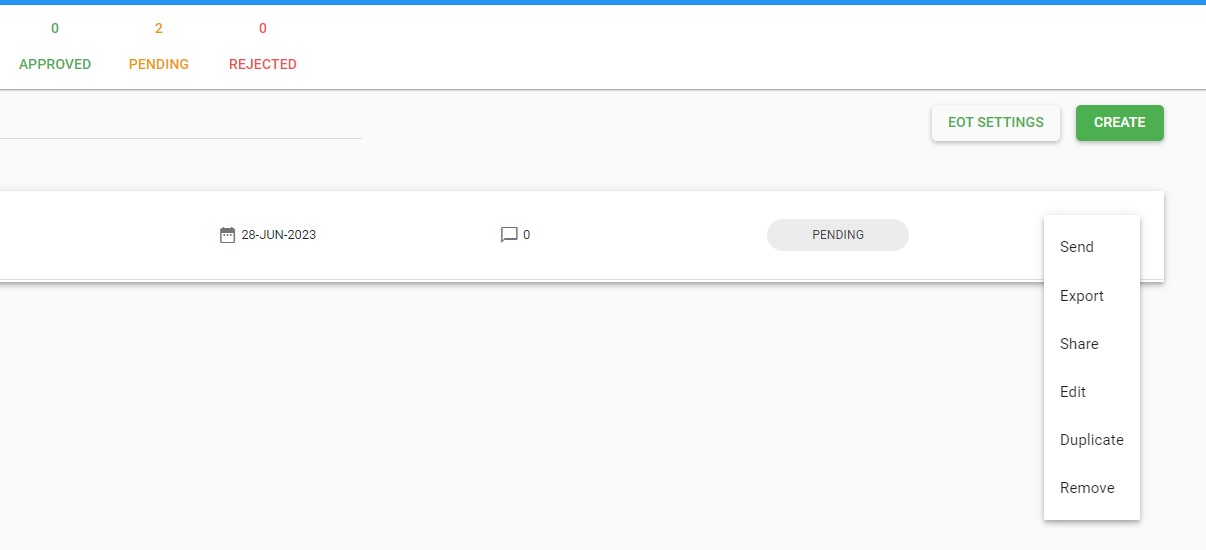The image size is (1206, 550).
Task: Click the calendar icon beside 28-JUN-2023
Action: click(x=227, y=235)
